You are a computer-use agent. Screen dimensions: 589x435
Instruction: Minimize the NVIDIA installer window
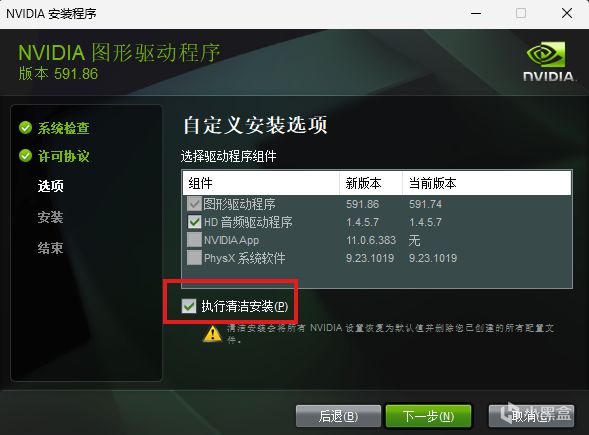476,14
